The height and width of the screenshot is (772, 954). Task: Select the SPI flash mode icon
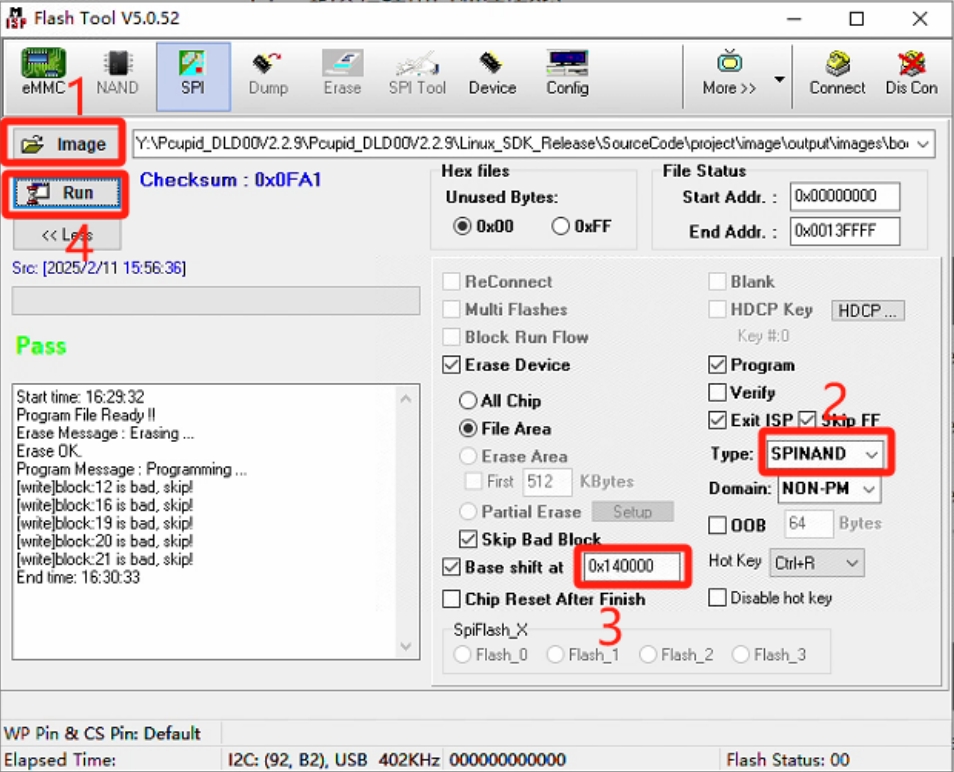coord(193,75)
